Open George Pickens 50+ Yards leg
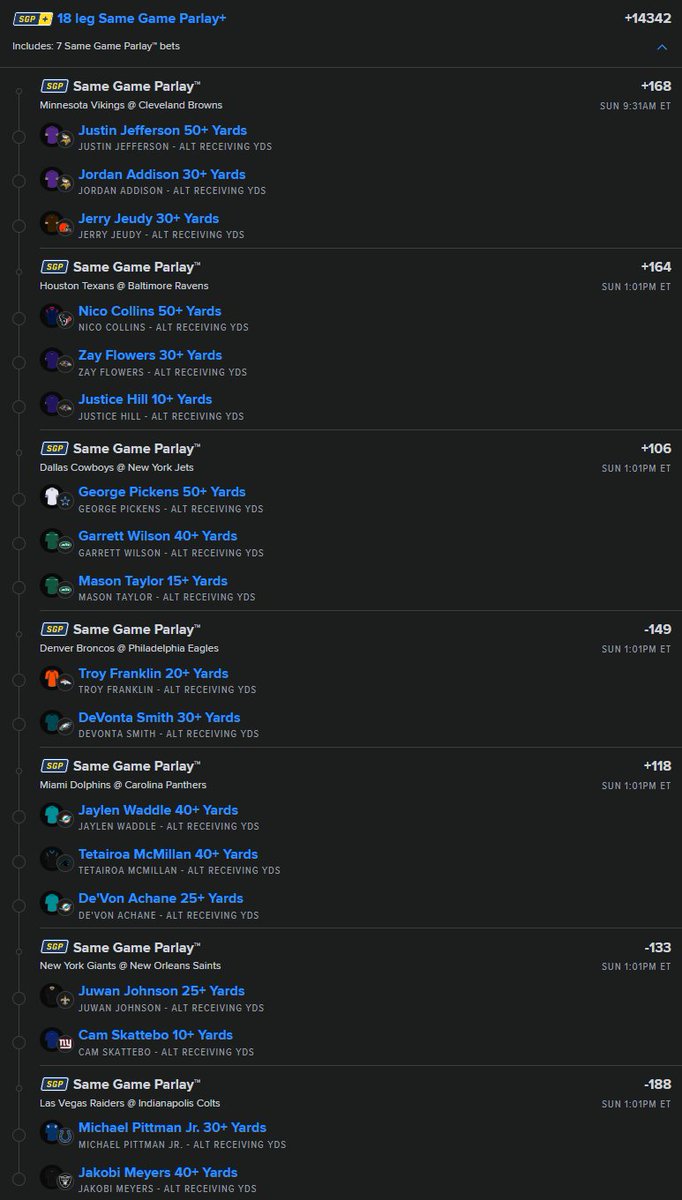The height and width of the screenshot is (1200, 682). [x=162, y=492]
